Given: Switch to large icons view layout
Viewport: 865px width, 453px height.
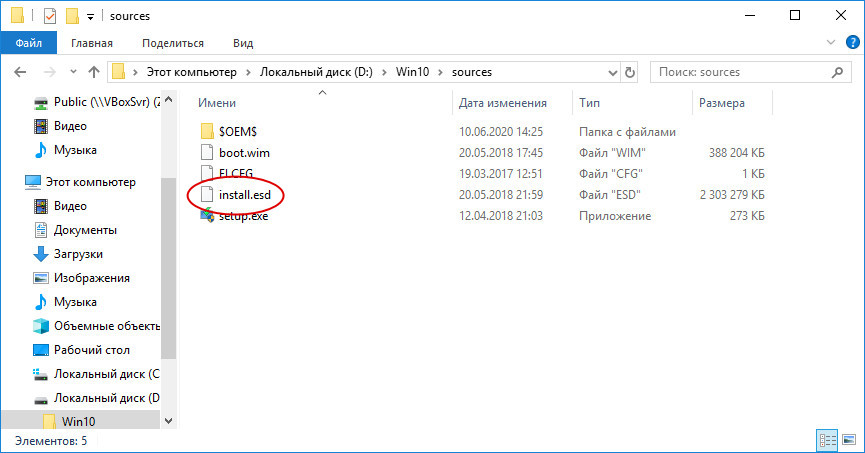Looking at the screenshot, I should [849, 440].
